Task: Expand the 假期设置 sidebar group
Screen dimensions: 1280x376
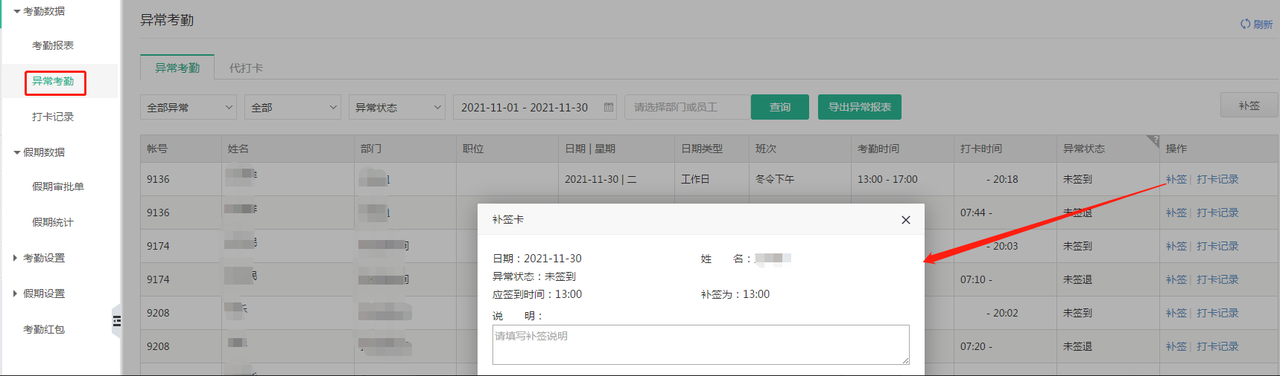Action: [16, 293]
